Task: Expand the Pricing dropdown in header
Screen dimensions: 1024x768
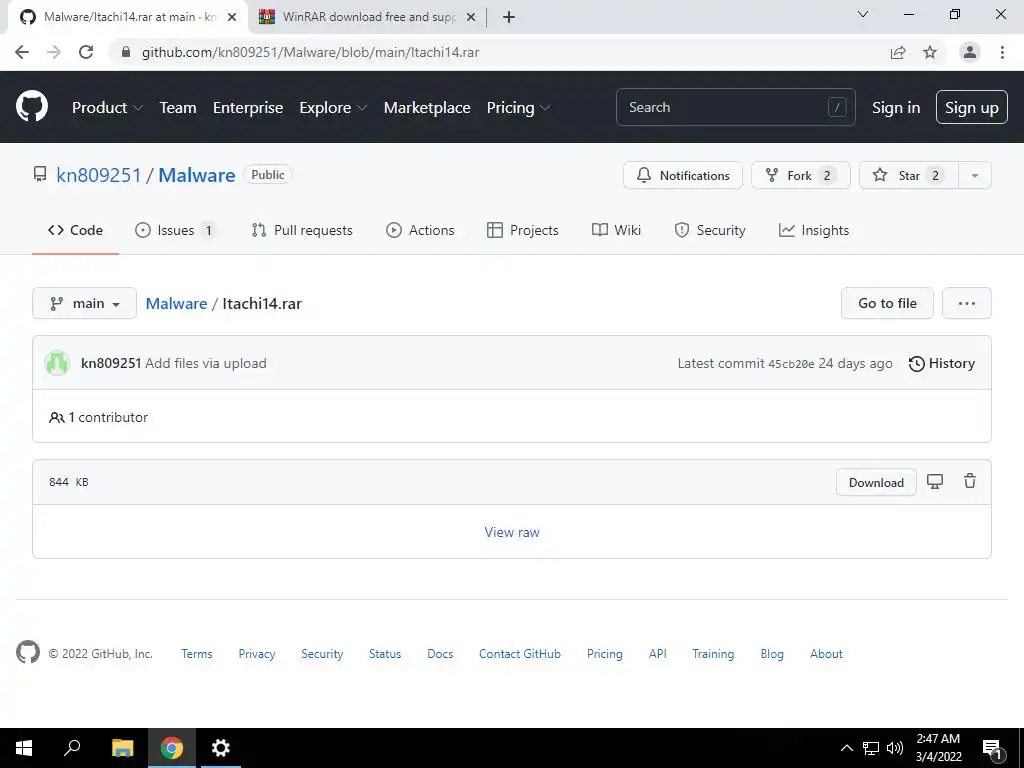Action: click(519, 108)
